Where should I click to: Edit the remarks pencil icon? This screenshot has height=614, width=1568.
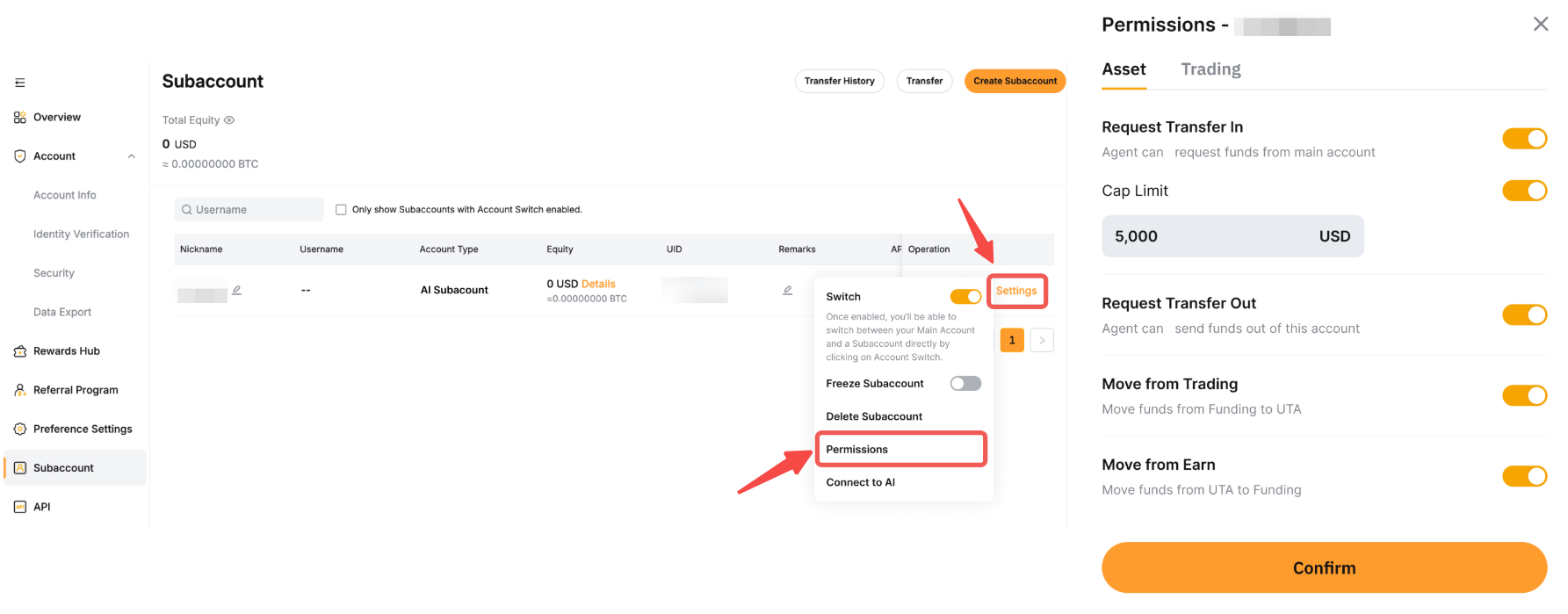pyautogui.click(x=787, y=290)
